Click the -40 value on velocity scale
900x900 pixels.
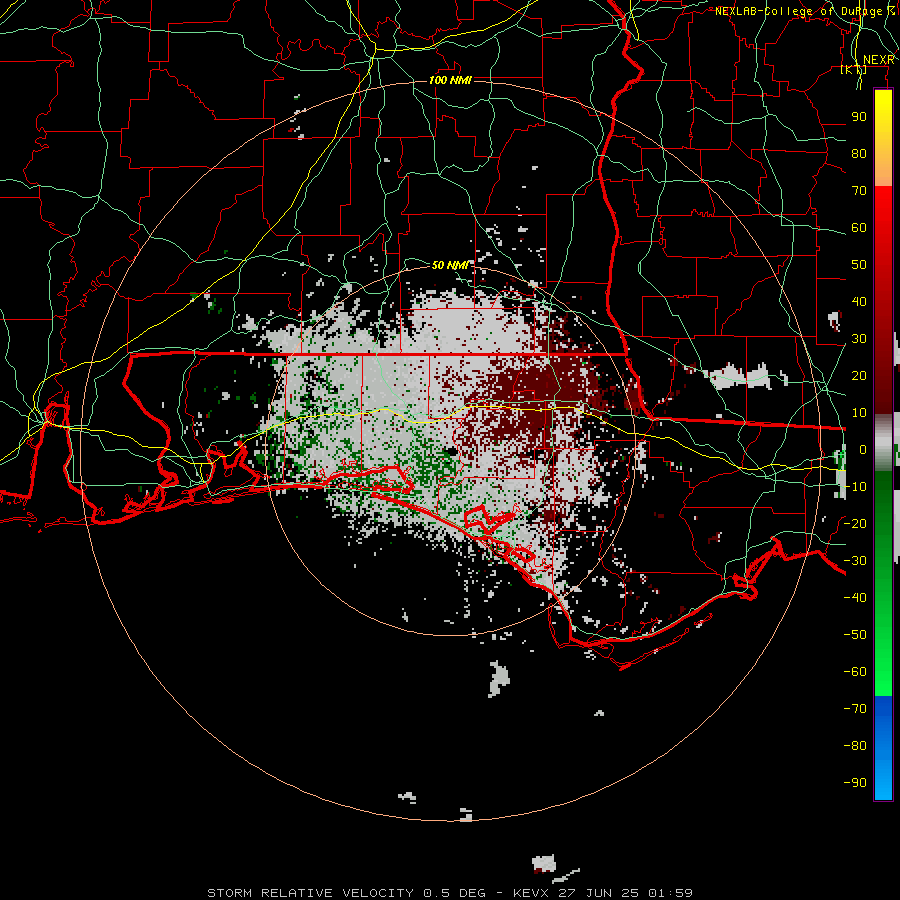pos(855,598)
